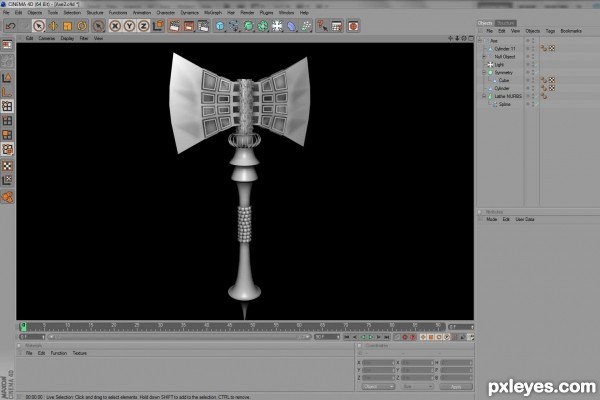Activate the Rotate tool
The height and width of the screenshot is (400, 600).
[x=82, y=26]
